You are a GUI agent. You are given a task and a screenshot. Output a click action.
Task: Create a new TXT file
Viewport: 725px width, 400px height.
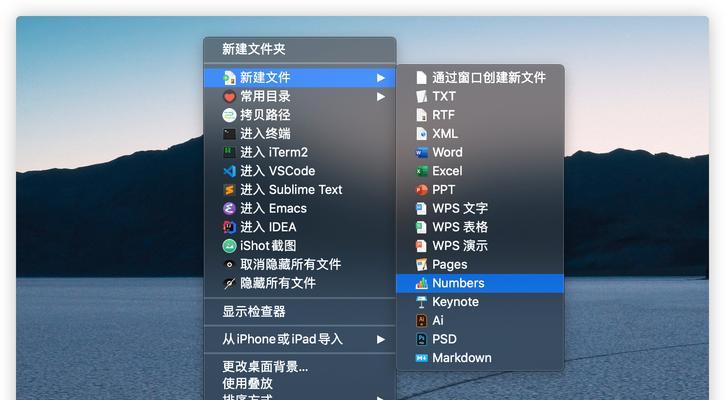pyautogui.click(x=480, y=97)
